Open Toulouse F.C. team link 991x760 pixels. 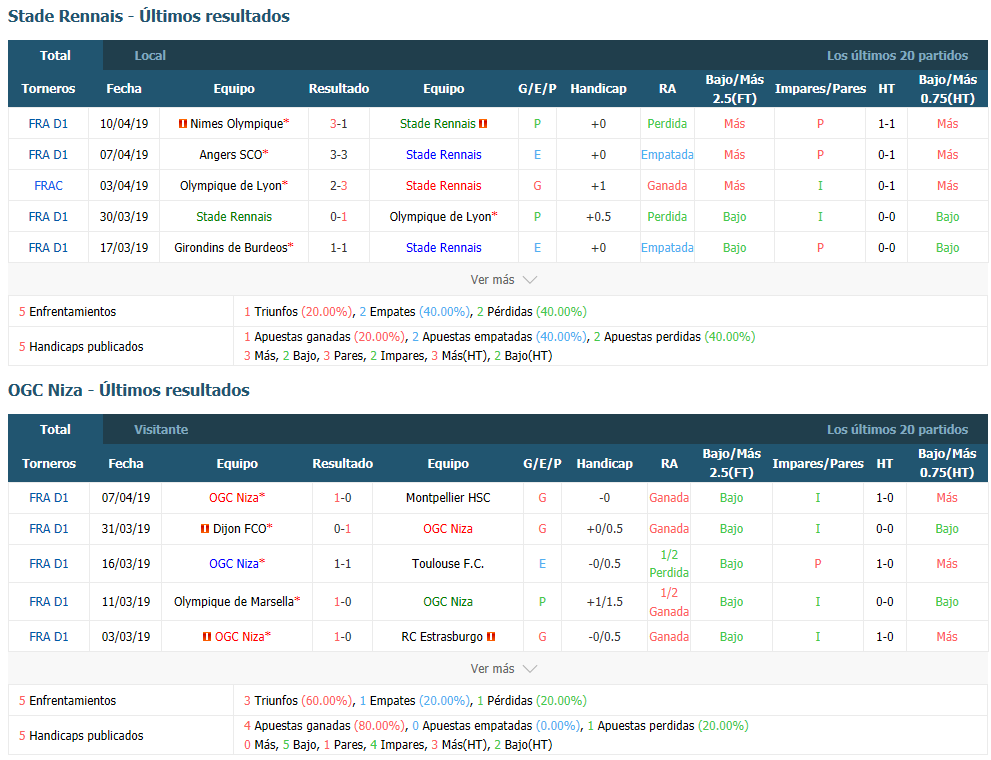[447, 564]
